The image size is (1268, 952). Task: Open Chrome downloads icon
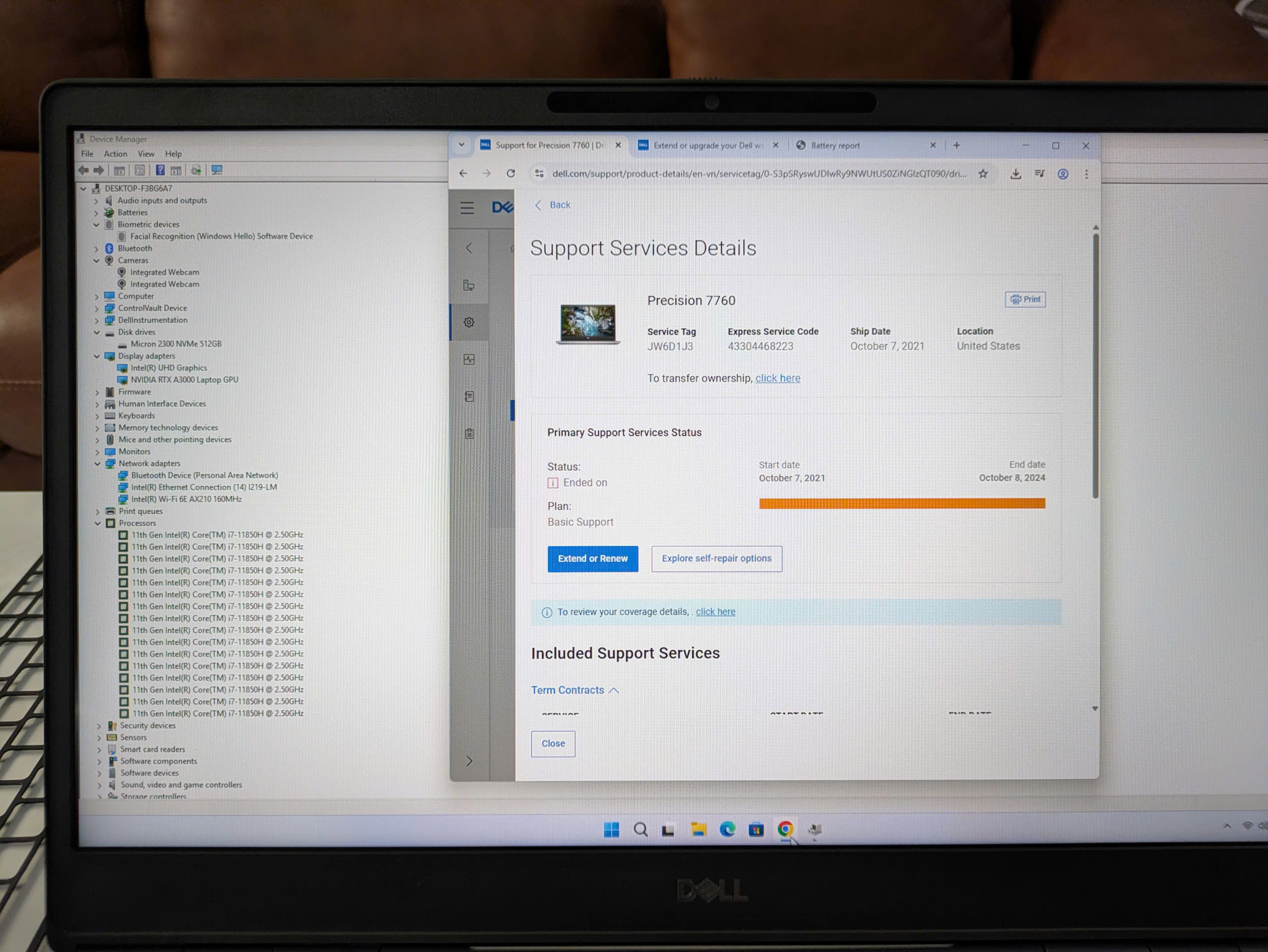1015,174
